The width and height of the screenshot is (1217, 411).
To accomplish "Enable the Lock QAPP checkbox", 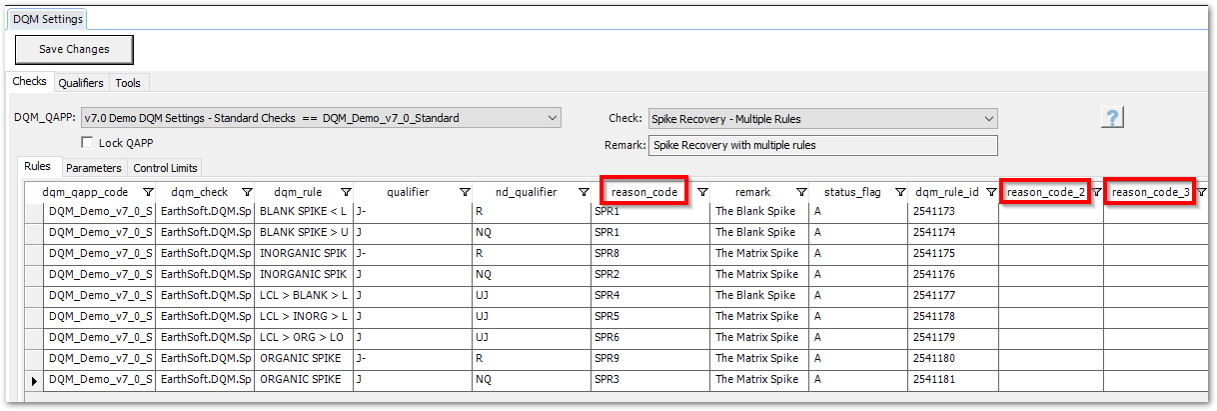I will coord(88,143).
